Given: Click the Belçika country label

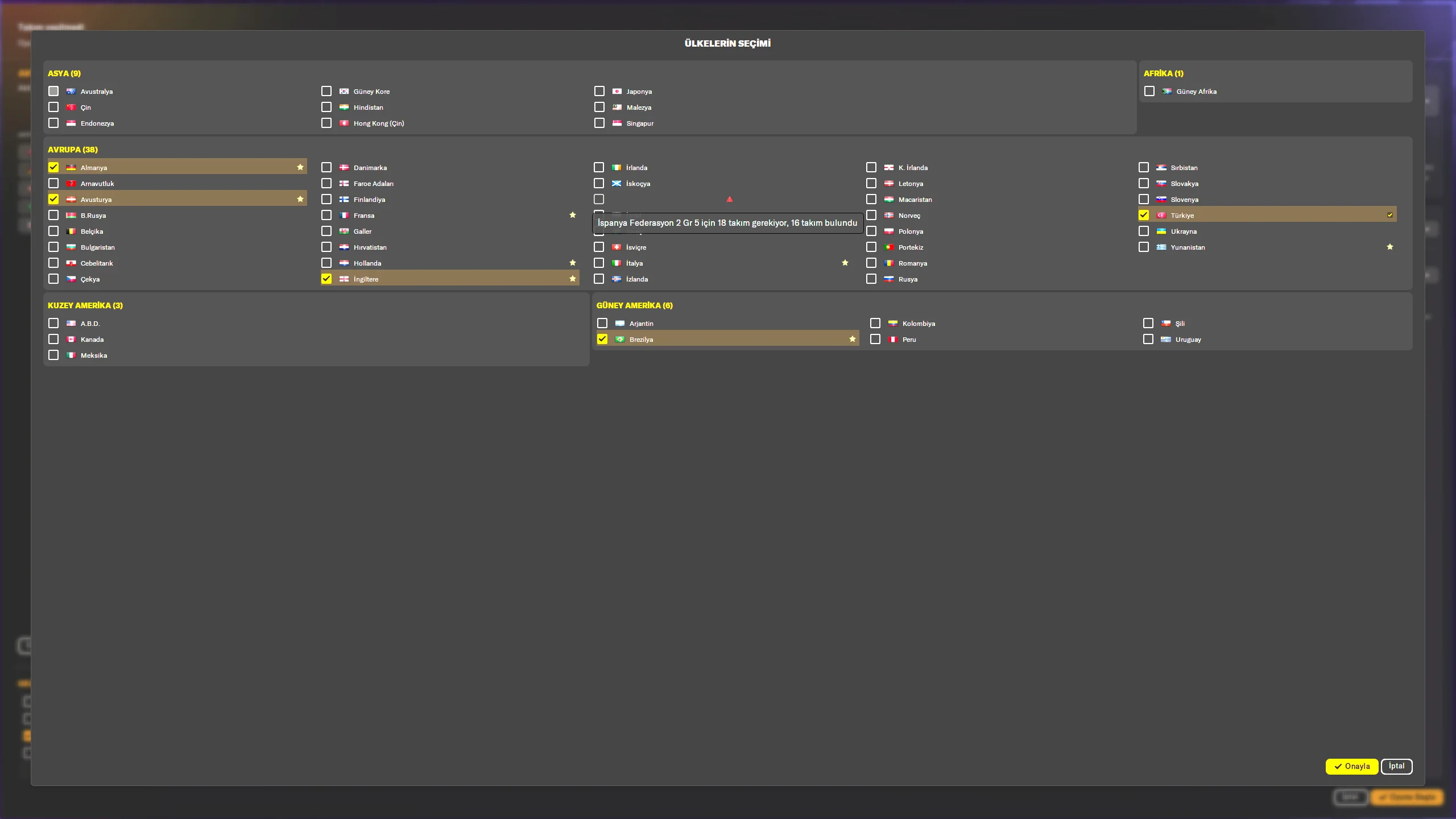Looking at the screenshot, I should click(x=92, y=231).
